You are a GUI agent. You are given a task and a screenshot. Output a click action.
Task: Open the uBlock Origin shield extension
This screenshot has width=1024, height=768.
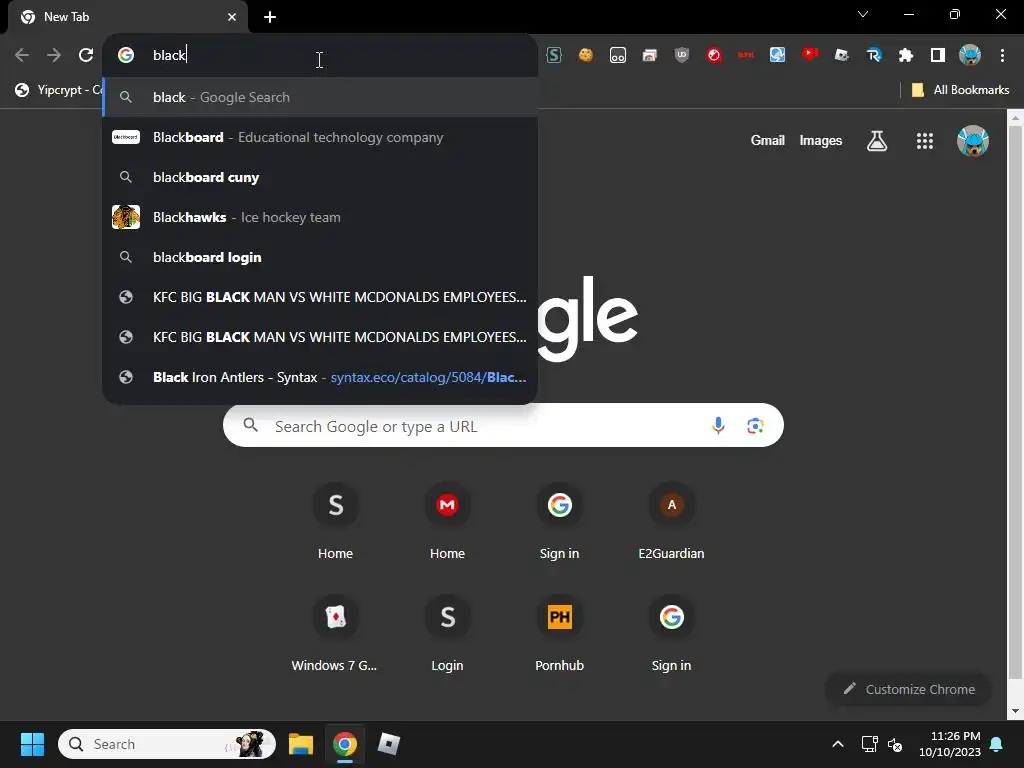682,56
